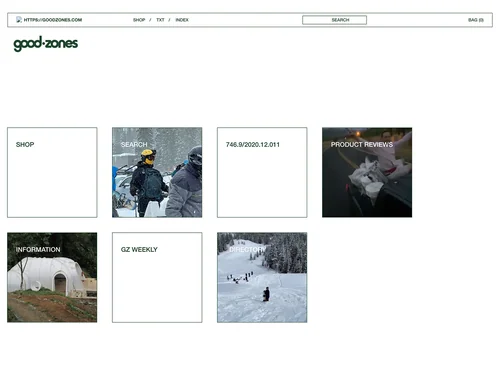Viewport: 500px width, 375px height.
Task: Open the SHOP item in the top bar
Action: point(139,20)
